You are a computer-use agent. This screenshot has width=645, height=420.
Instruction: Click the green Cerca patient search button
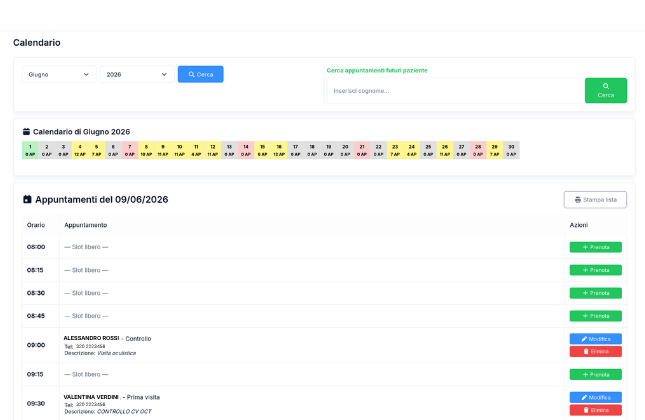pyautogui.click(x=606, y=90)
